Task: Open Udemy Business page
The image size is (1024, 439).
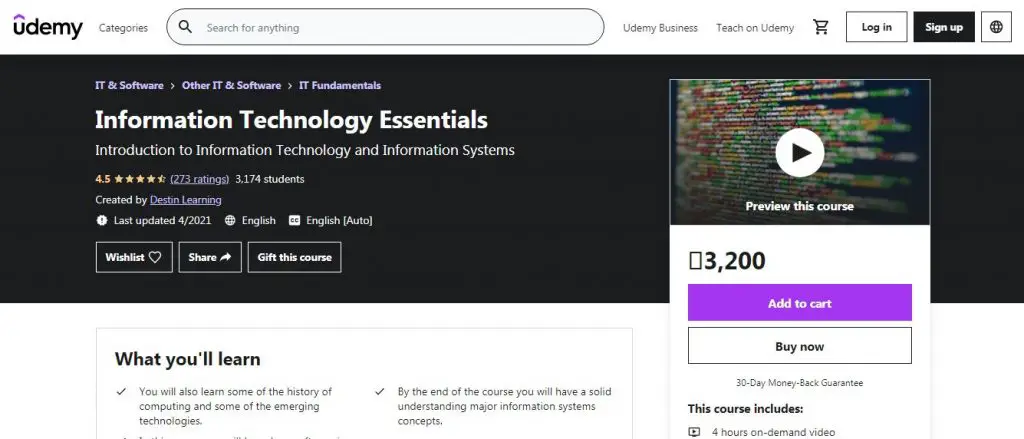Action: (660, 28)
